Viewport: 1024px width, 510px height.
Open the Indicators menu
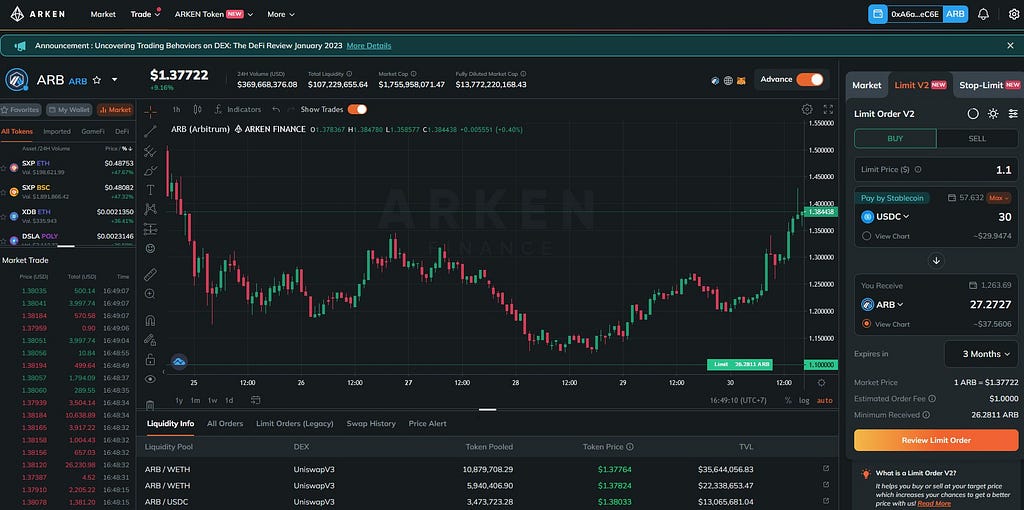point(238,110)
